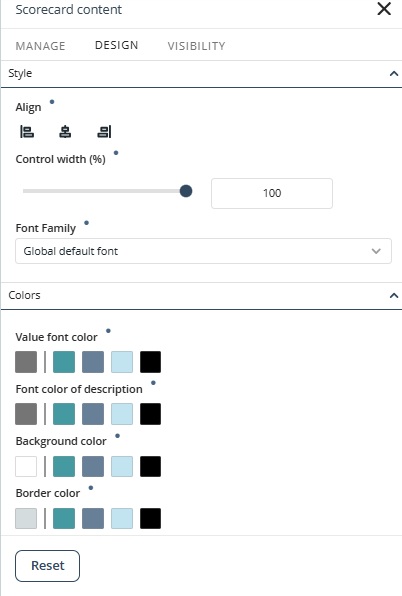Click the dot indicator next to Value font color
This screenshot has width=402, height=596.
coord(108,331)
